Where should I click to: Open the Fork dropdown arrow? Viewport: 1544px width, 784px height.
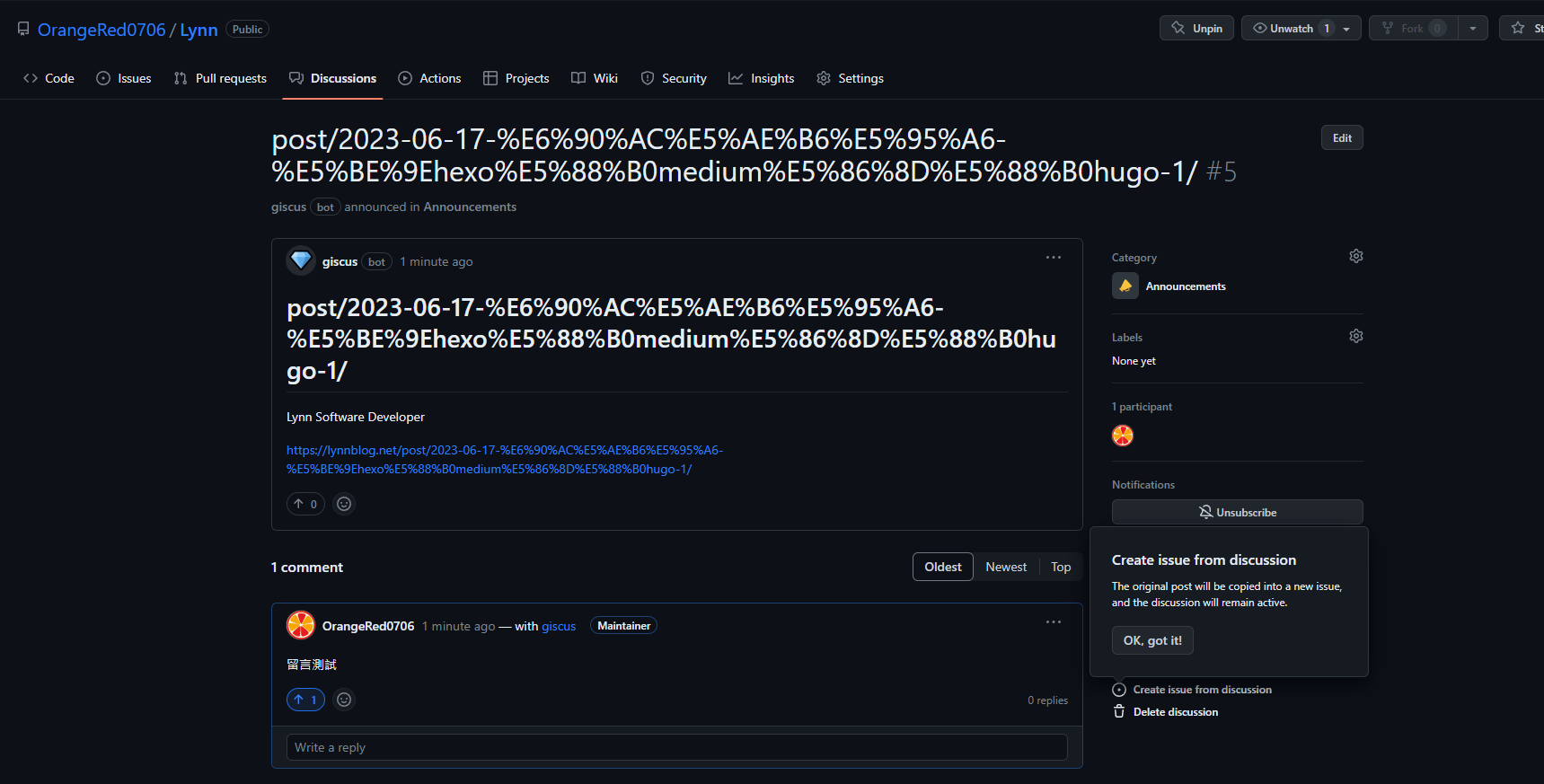pyautogui.click(x=1472, y=29)
